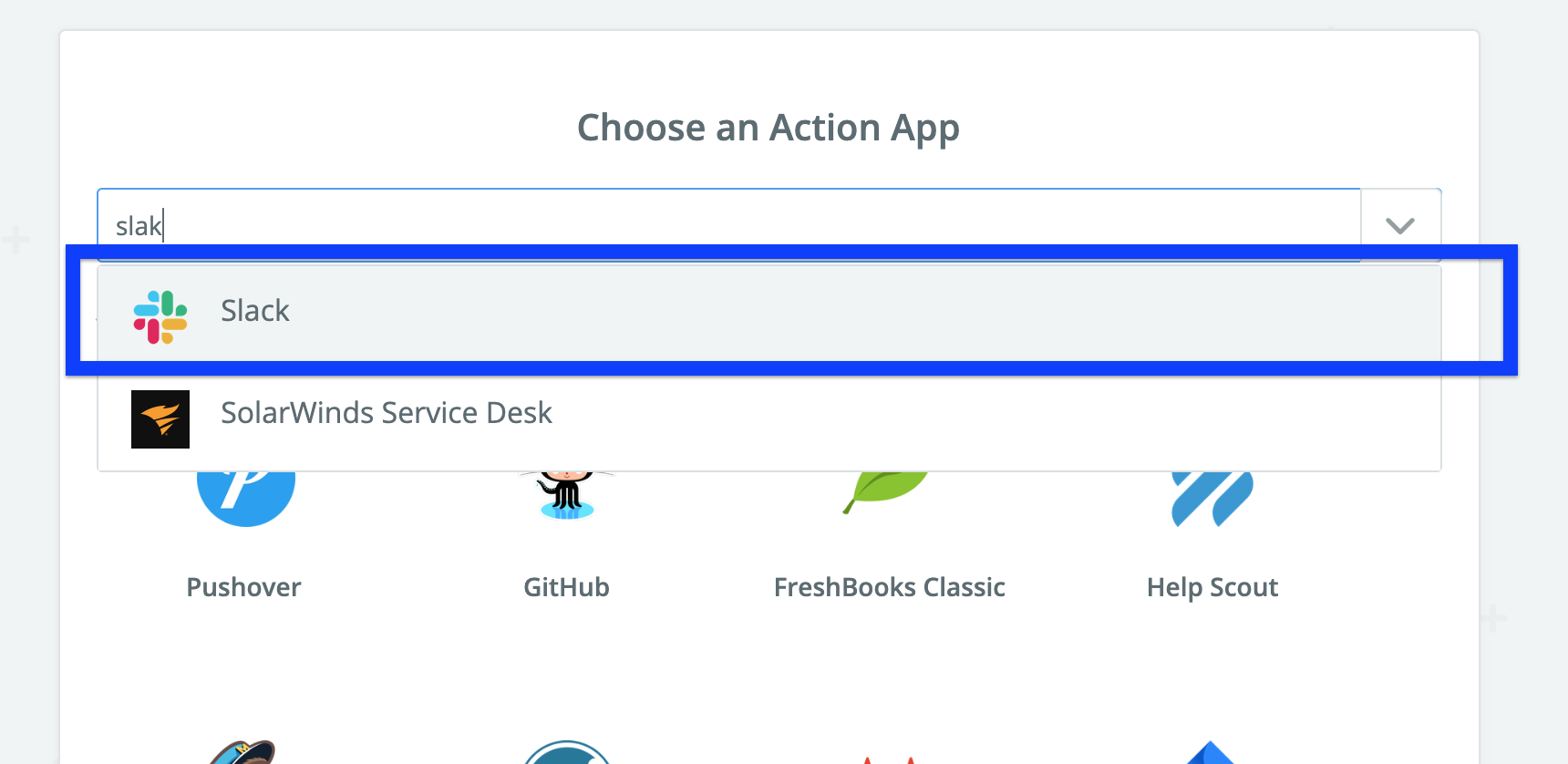Choose the GitHub Octocat icon
1568x764 pixels.
tap(566, 495)
